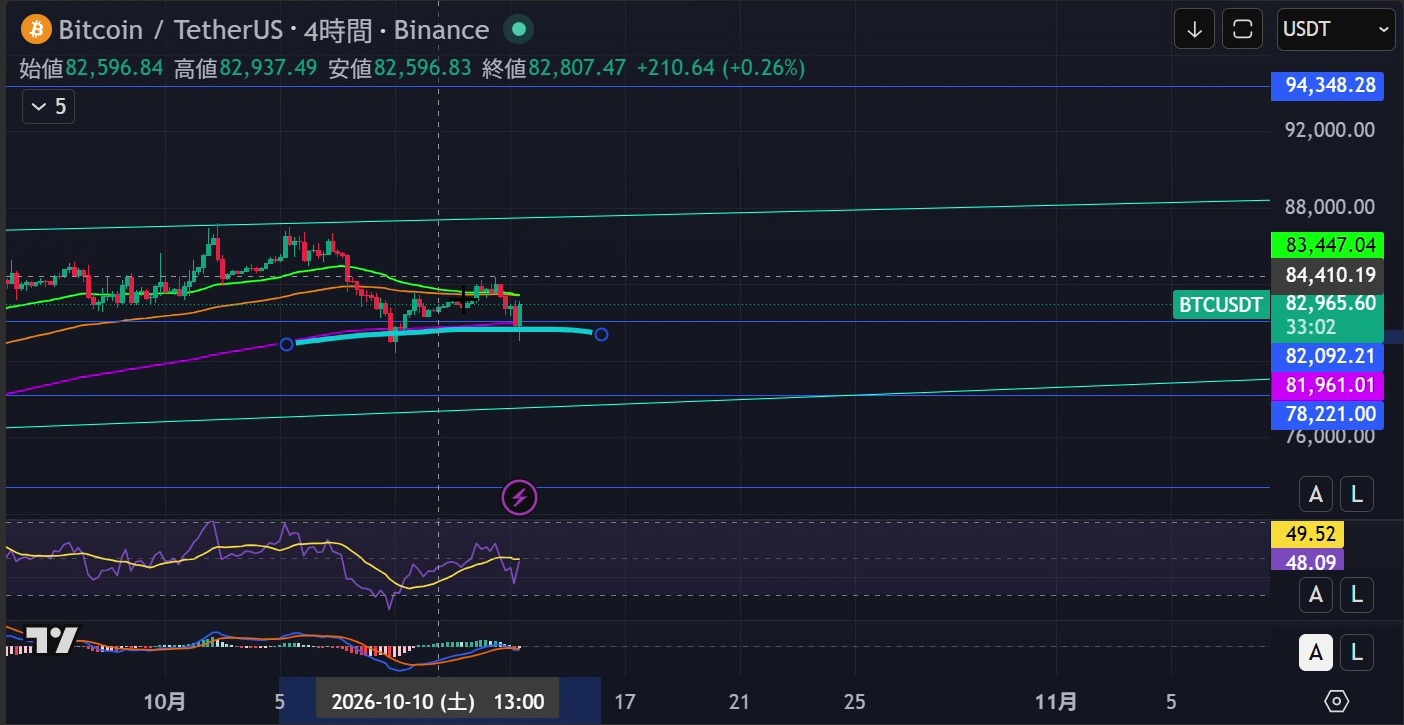Viewport: 1404px width, 725px height.
Task: Click the 84,410.19 crosshair price label
Action: 1327,275
